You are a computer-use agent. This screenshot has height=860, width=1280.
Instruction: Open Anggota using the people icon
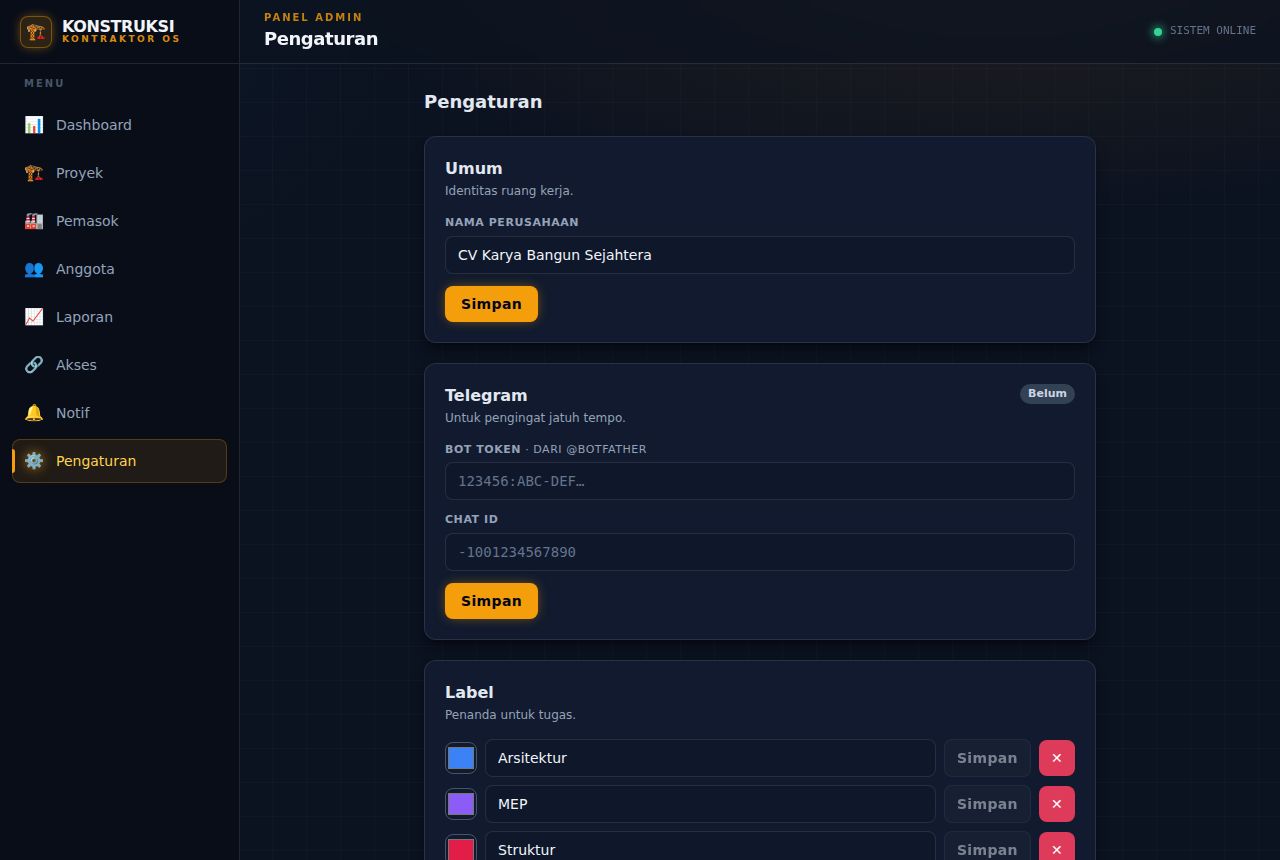[x=34, y=269]
